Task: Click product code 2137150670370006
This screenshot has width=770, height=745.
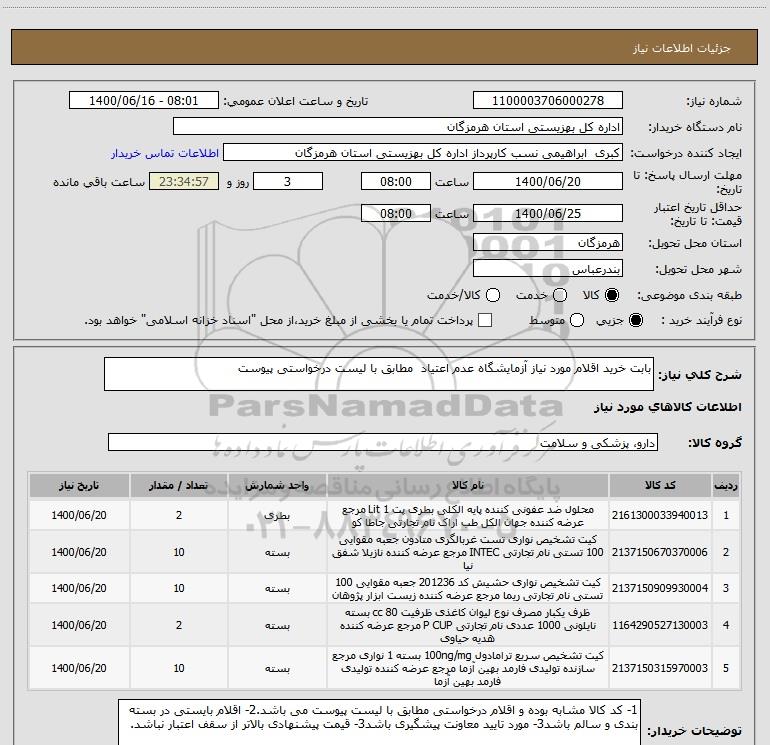Action: (660, 552)
